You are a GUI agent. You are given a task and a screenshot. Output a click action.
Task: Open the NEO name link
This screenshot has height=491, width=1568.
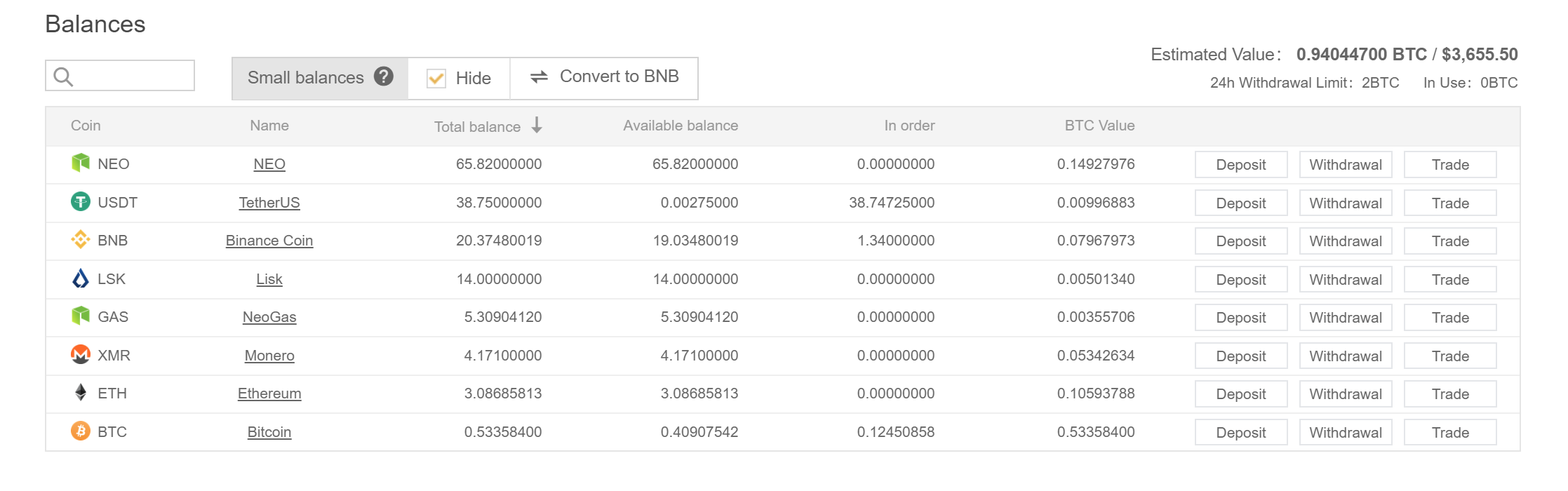pos(269,164)
